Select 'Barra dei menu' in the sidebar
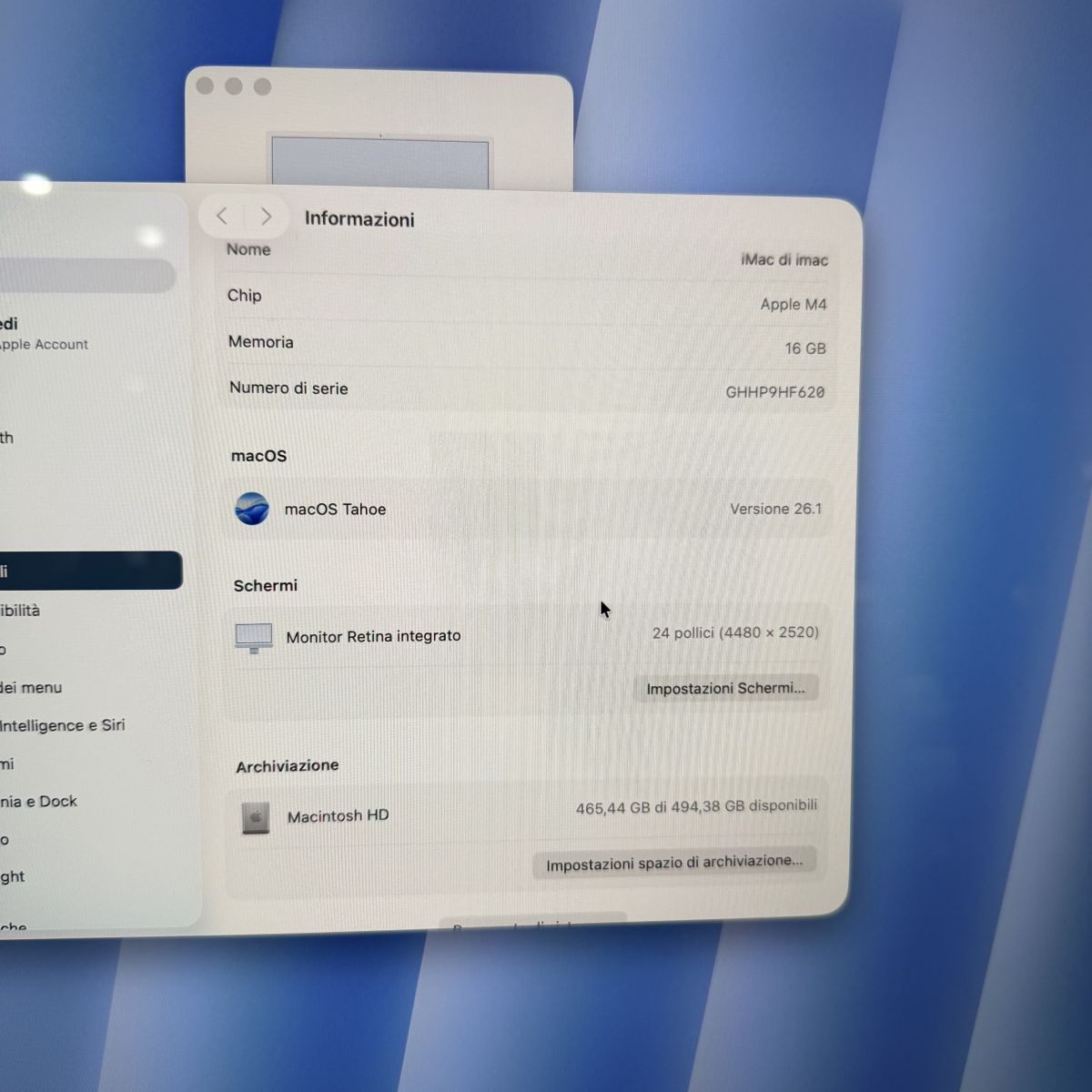The width and height of the screenshot is (1092, 1092). 31,688
